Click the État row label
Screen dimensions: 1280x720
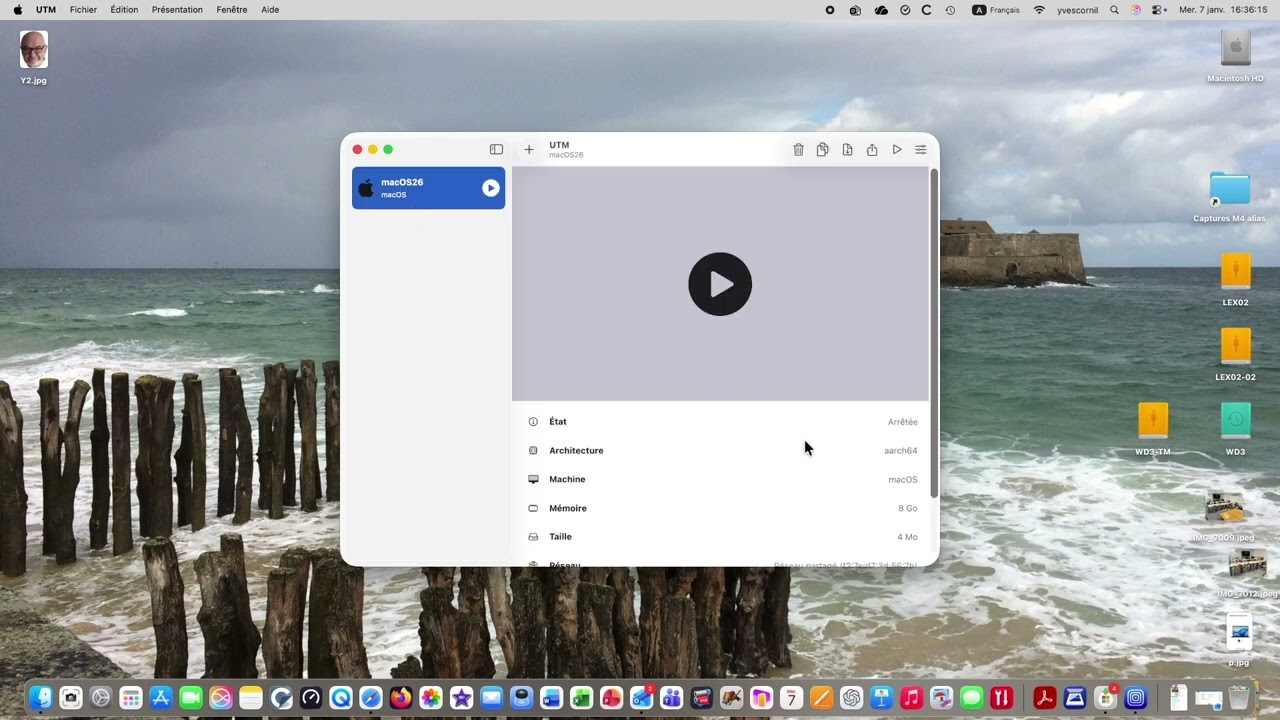coord(558,422)
